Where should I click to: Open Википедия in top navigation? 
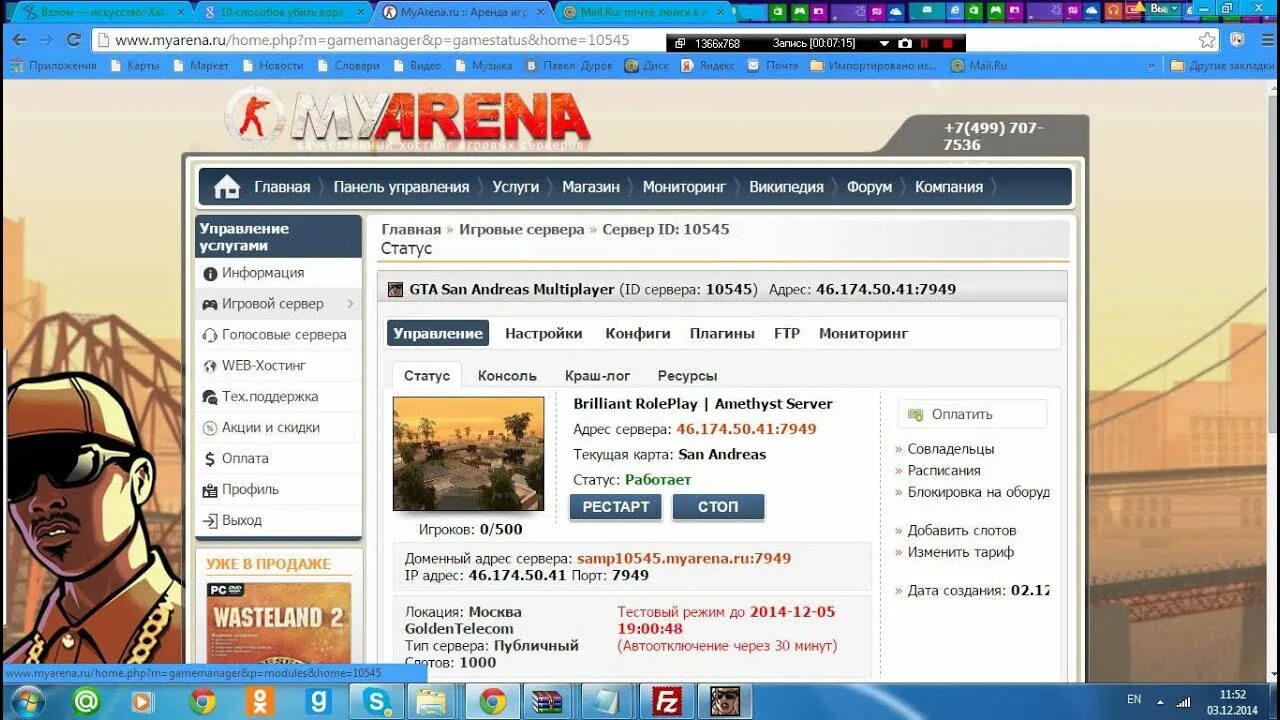point(787,187)
